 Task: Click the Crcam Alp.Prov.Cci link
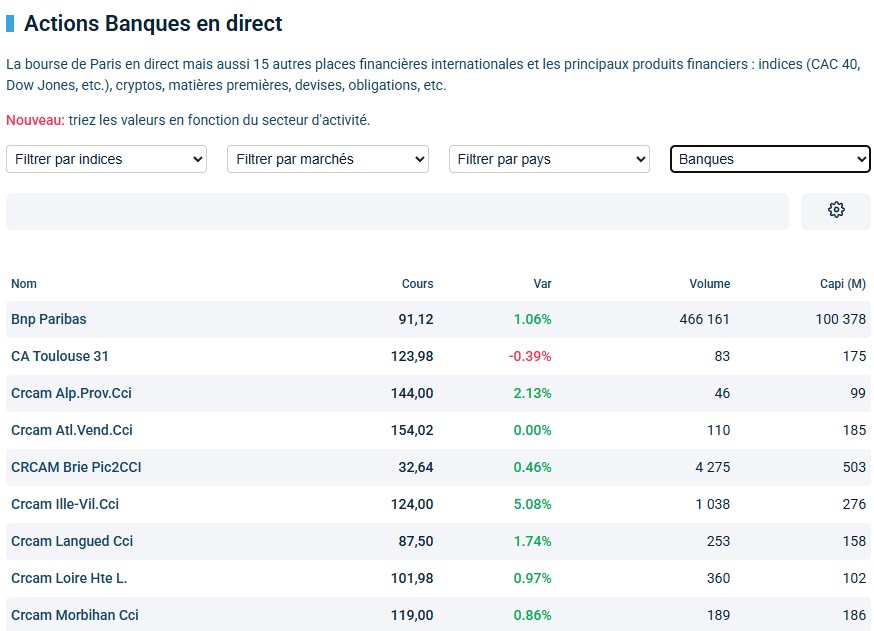click(x=71, y=394)
